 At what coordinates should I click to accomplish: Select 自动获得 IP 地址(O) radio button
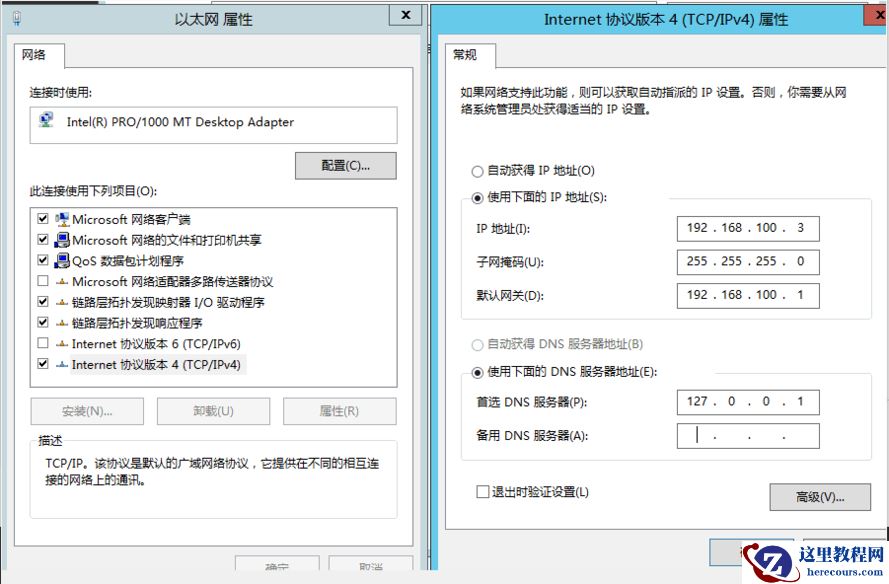[x=477, y=171]
